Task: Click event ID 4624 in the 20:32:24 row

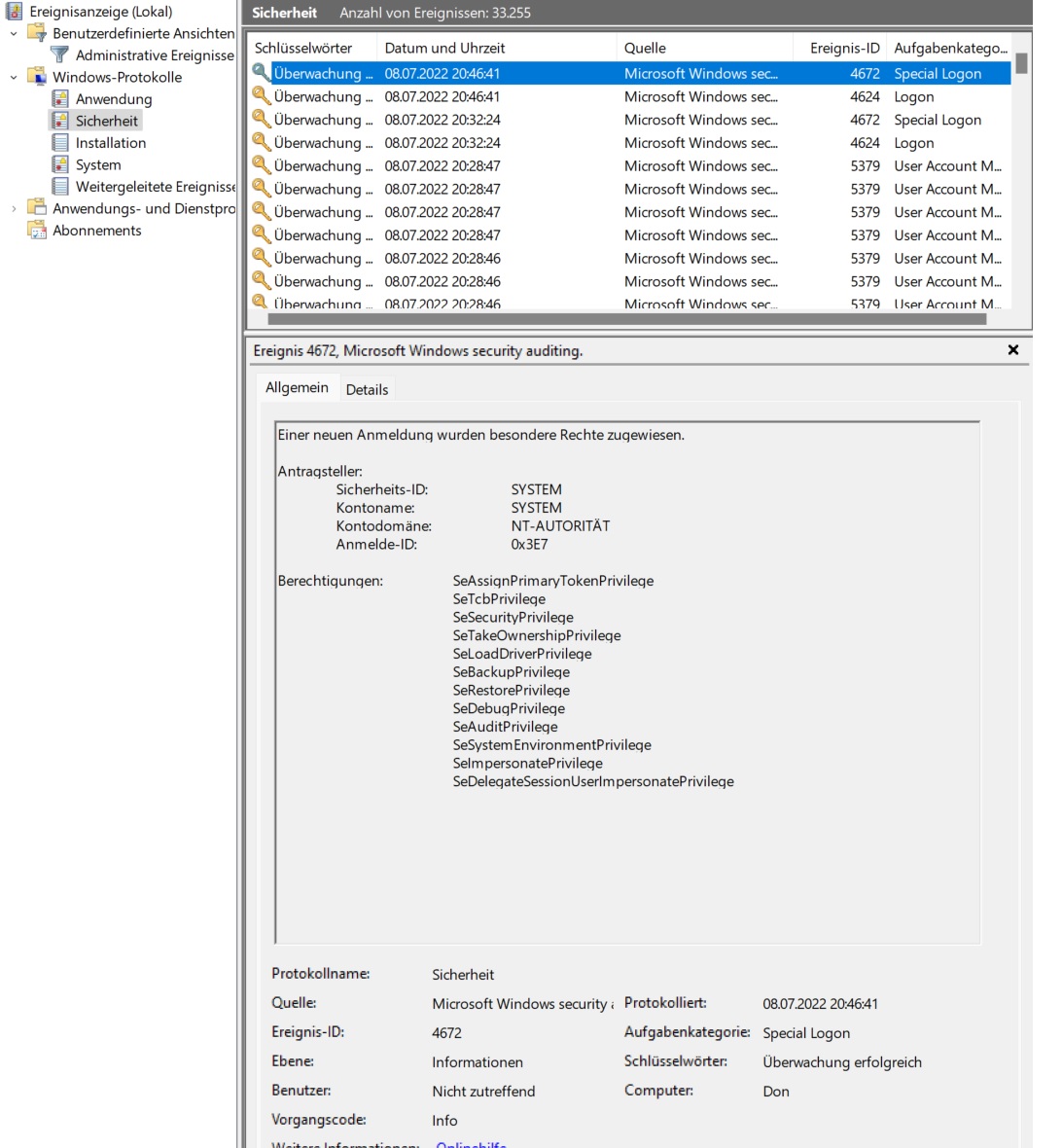Action: tap(865, 143)
